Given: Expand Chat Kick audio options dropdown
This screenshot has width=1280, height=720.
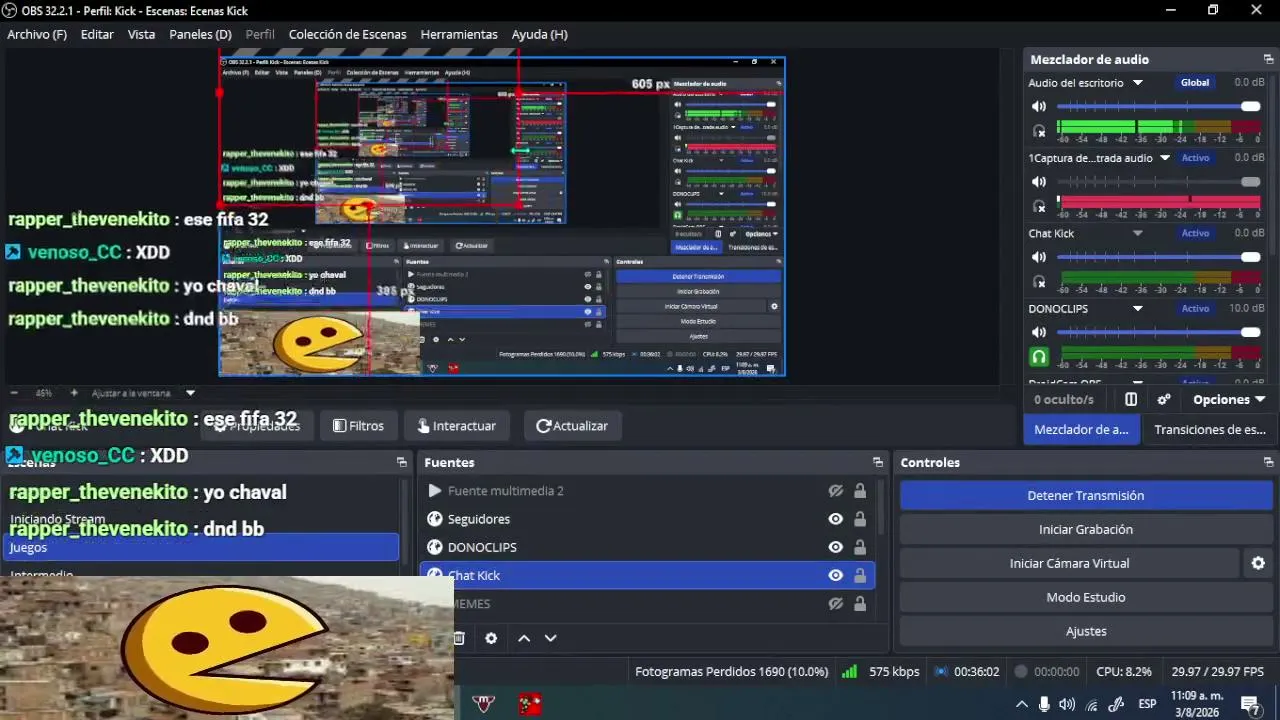Looking at the screenshot, I should click(x=1138, y=233).
